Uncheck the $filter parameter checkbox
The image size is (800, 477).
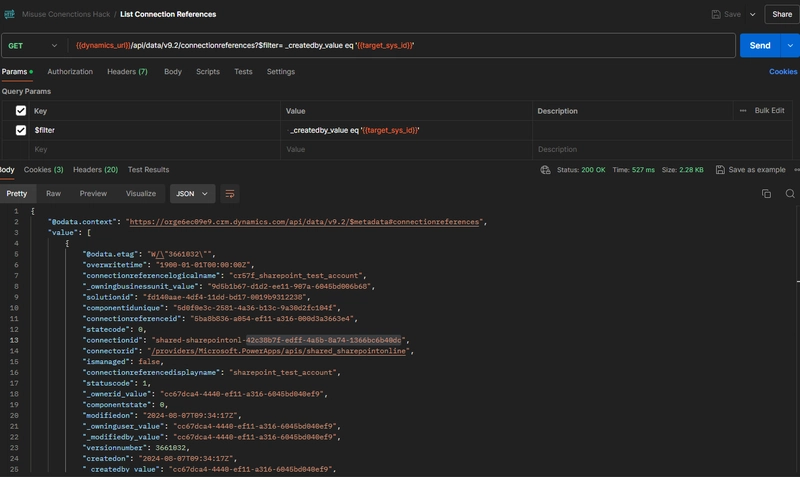pyautogui.click(x=21, y=130)
